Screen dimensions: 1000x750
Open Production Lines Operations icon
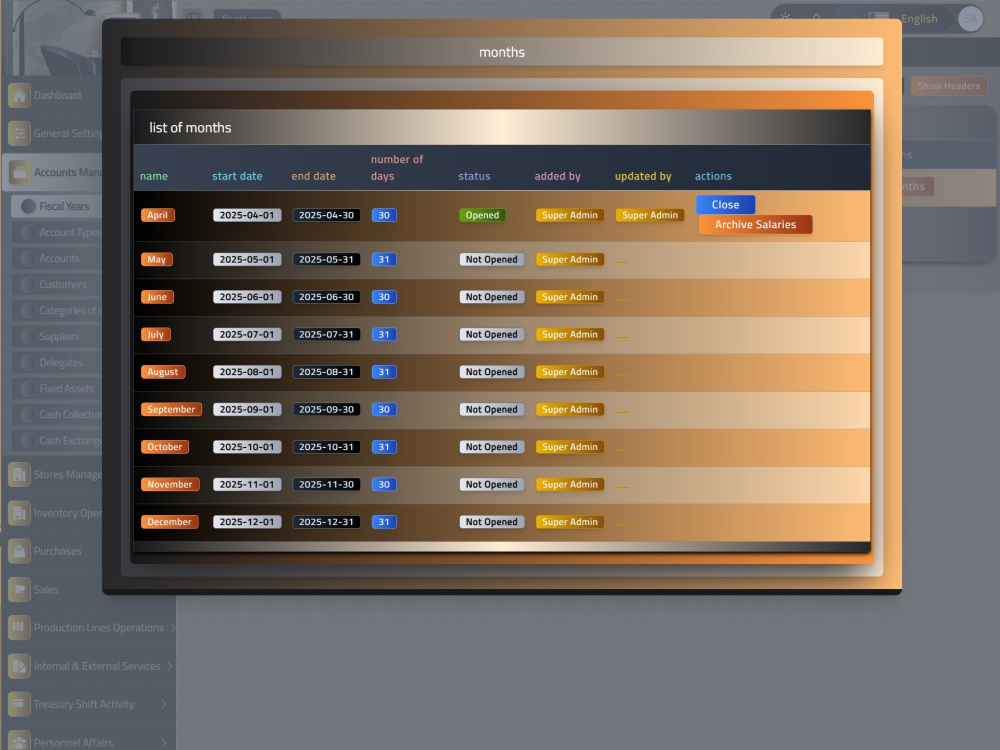19,628
